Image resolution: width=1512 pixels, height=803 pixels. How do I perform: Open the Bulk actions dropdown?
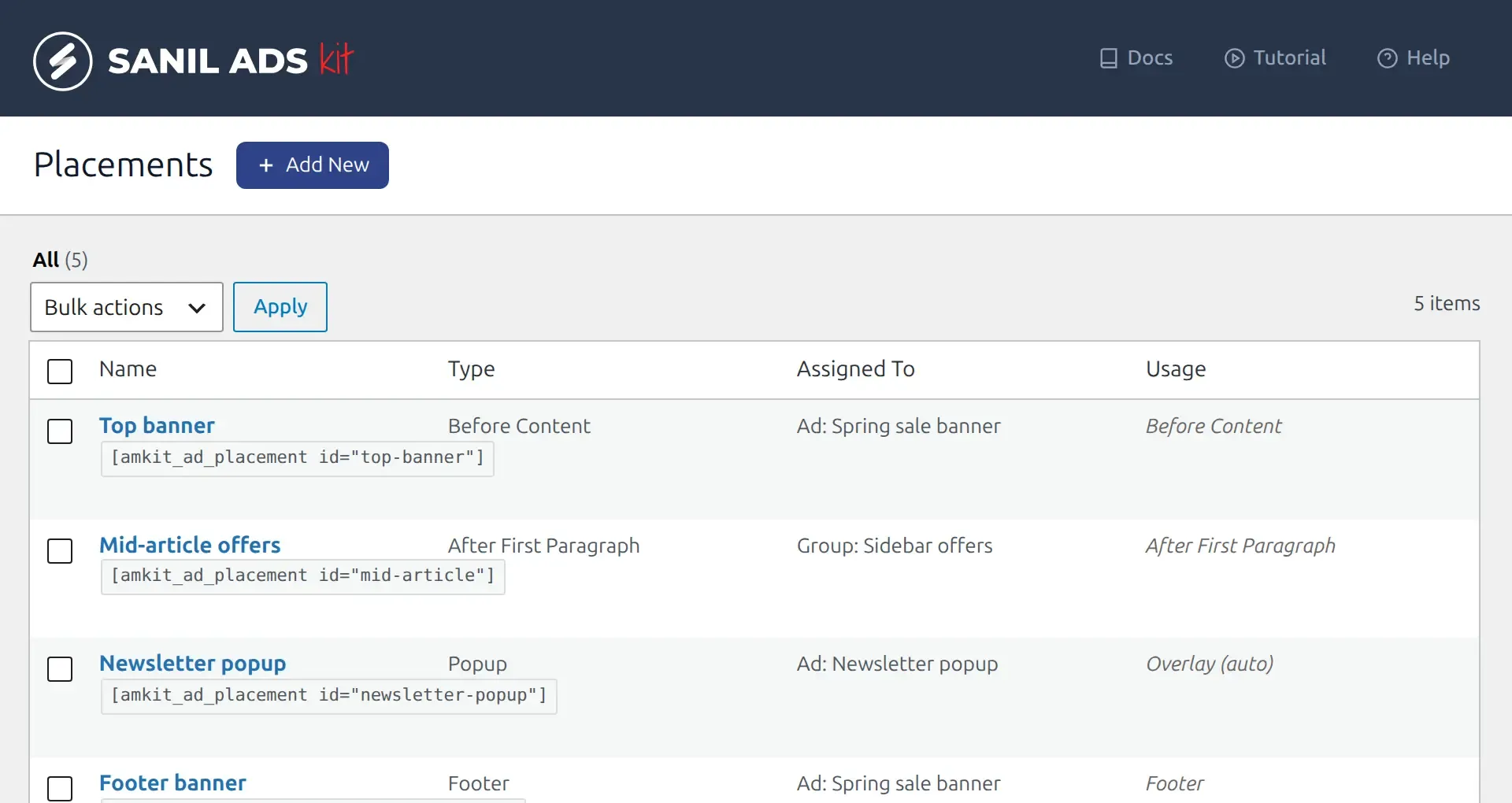click(127, 307)
